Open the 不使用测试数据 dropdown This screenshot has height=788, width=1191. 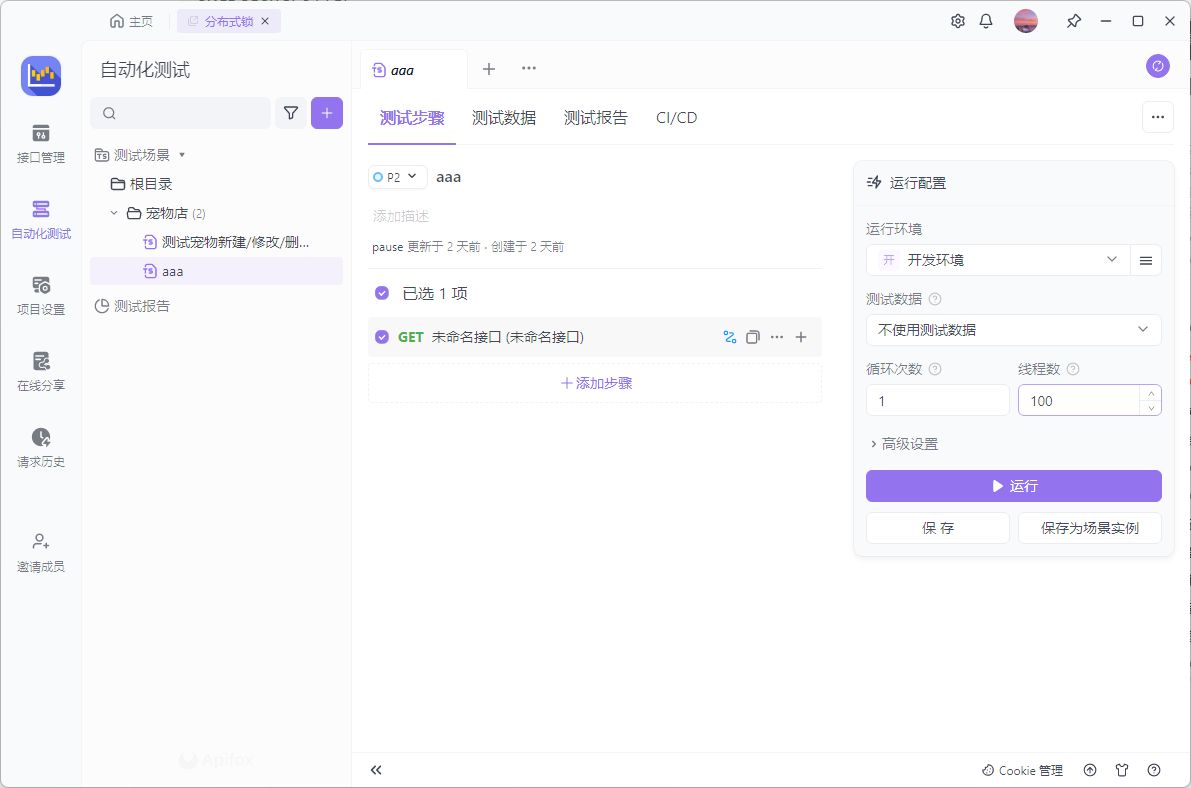point(1013,330)
